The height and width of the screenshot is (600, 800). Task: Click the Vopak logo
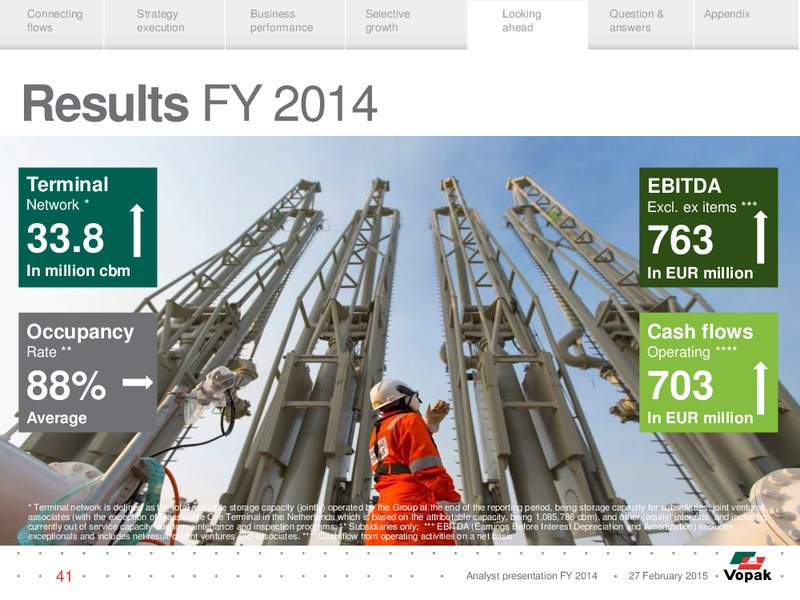pos(747,567)
